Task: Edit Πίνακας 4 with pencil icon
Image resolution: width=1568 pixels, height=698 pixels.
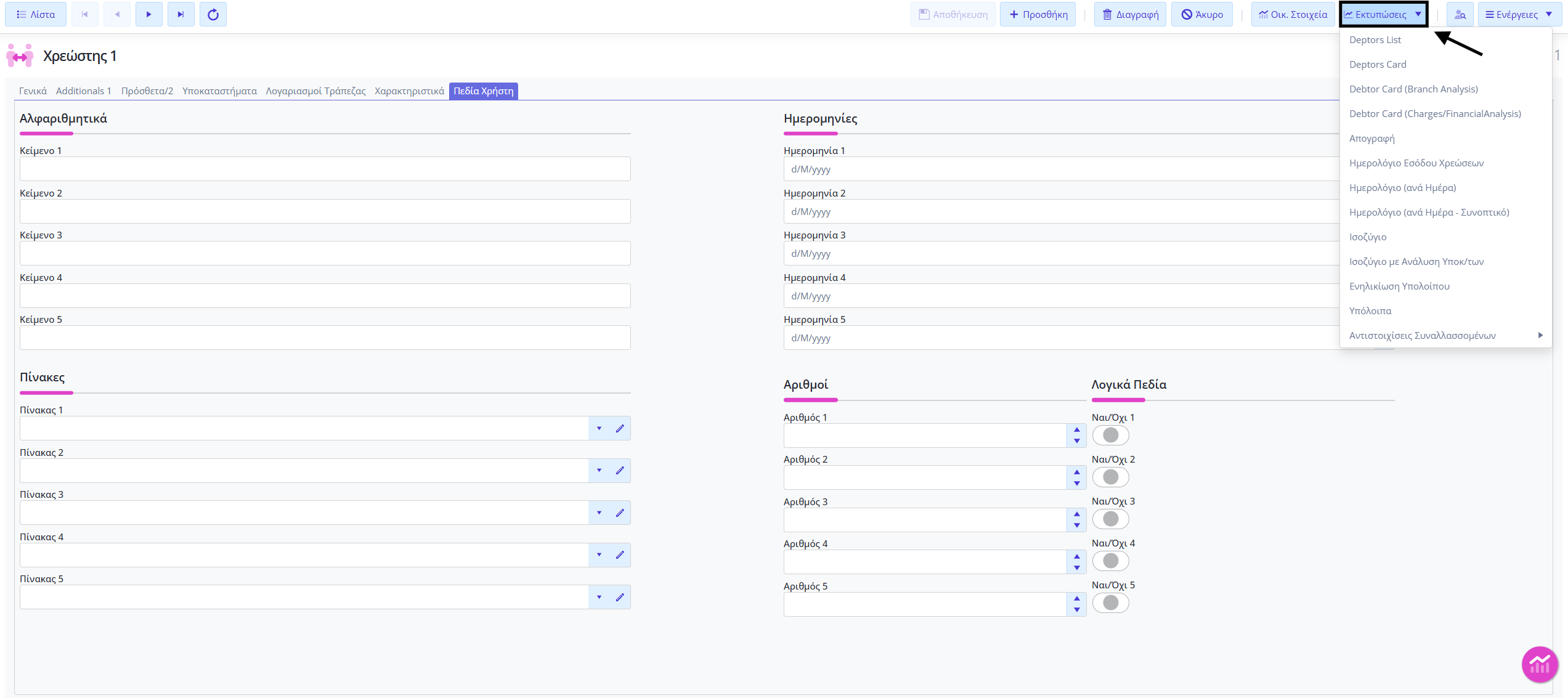Action: point(620,555)
